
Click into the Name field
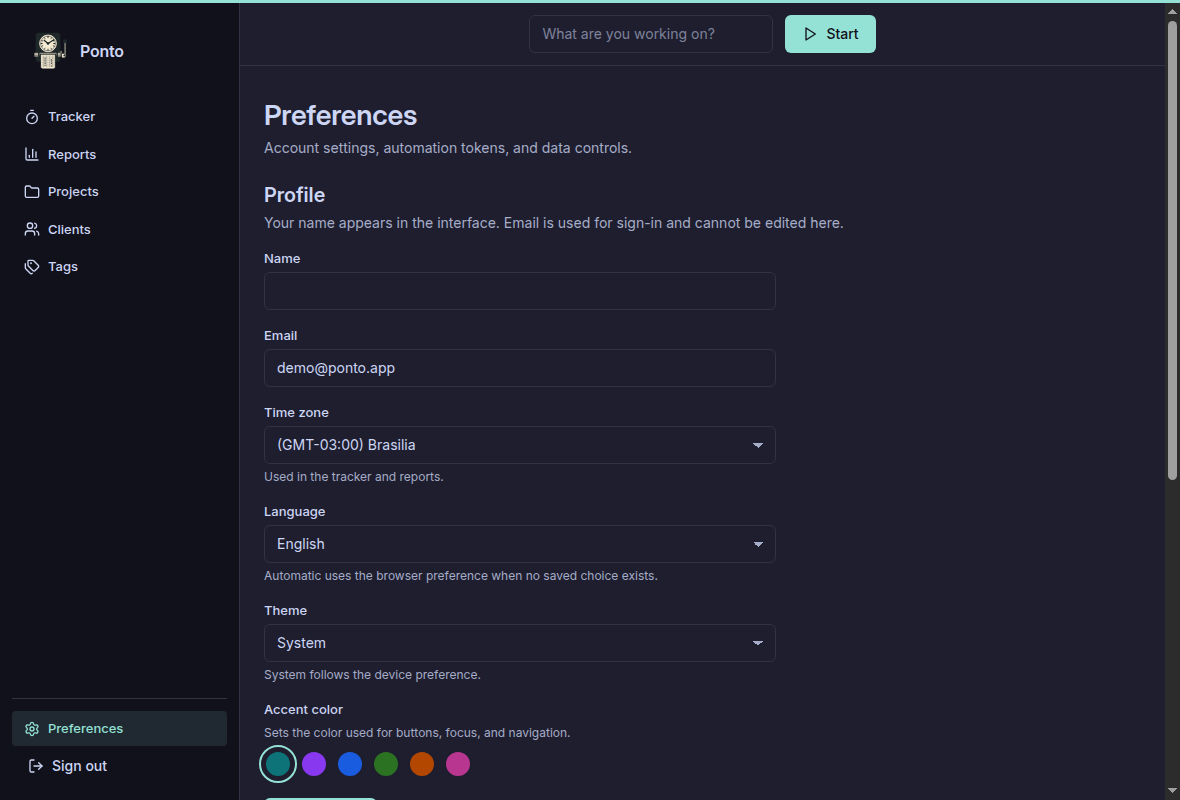(519, 290)
